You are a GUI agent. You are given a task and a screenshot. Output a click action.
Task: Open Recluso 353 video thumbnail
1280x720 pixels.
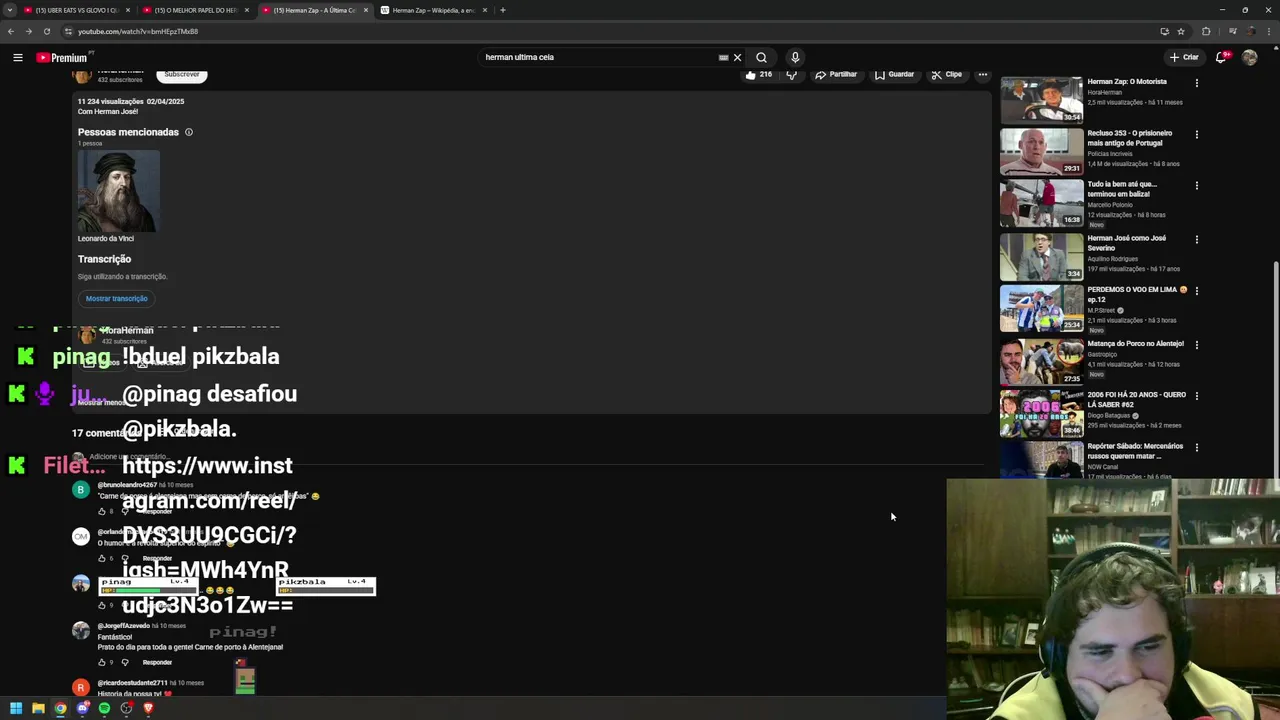(x=1041, y=151)
